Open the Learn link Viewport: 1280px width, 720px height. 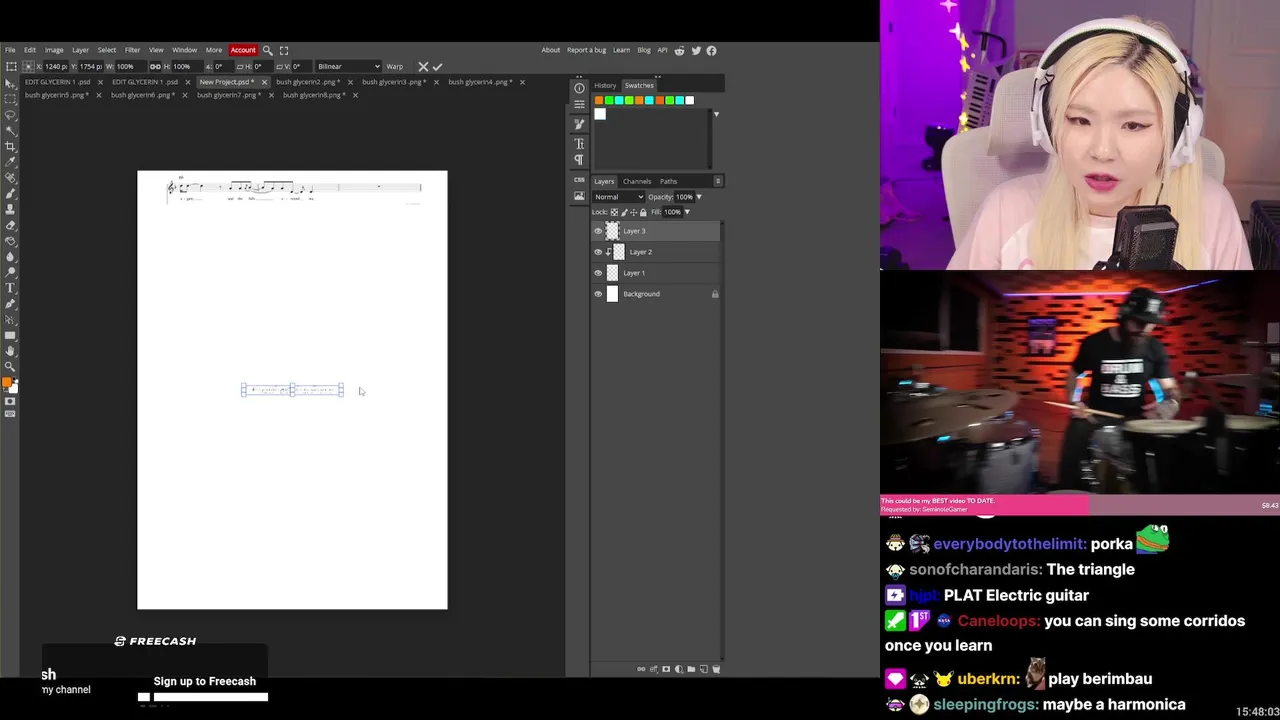click(621, 50)
